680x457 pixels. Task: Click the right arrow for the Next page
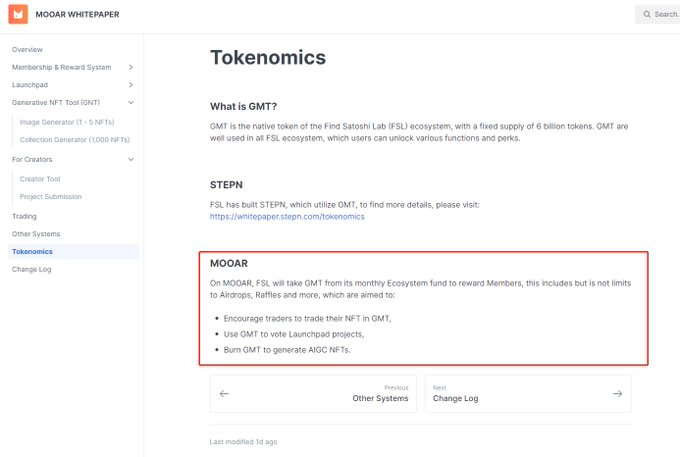click(x=618, y=393)
